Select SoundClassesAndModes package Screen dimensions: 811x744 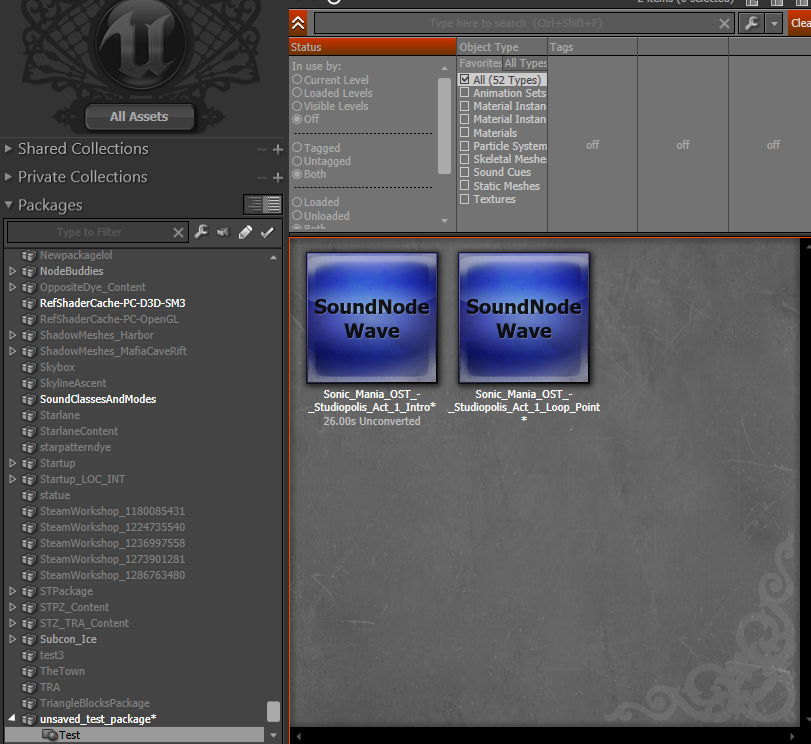pos(98,399)
